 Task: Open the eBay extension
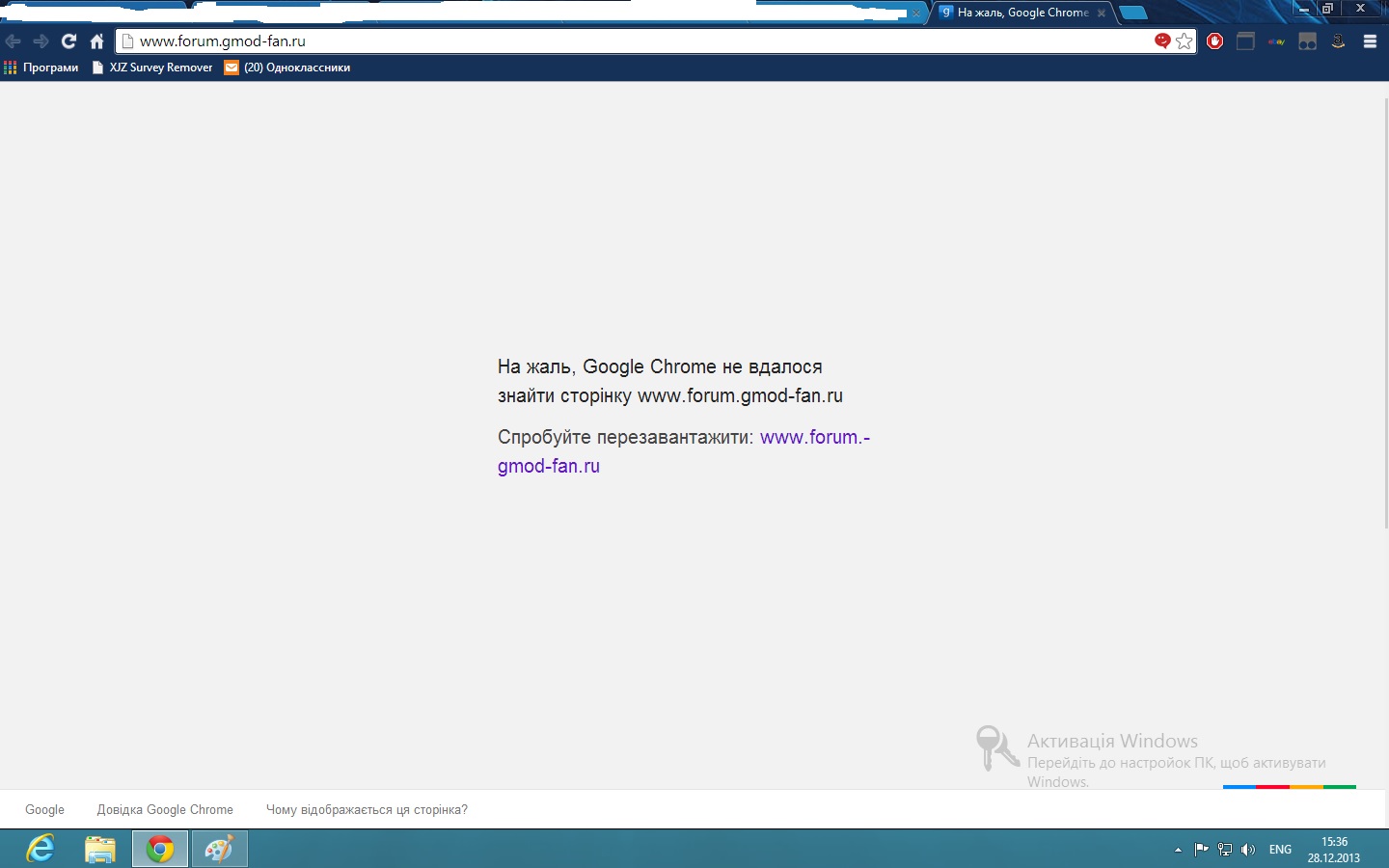1277,41
